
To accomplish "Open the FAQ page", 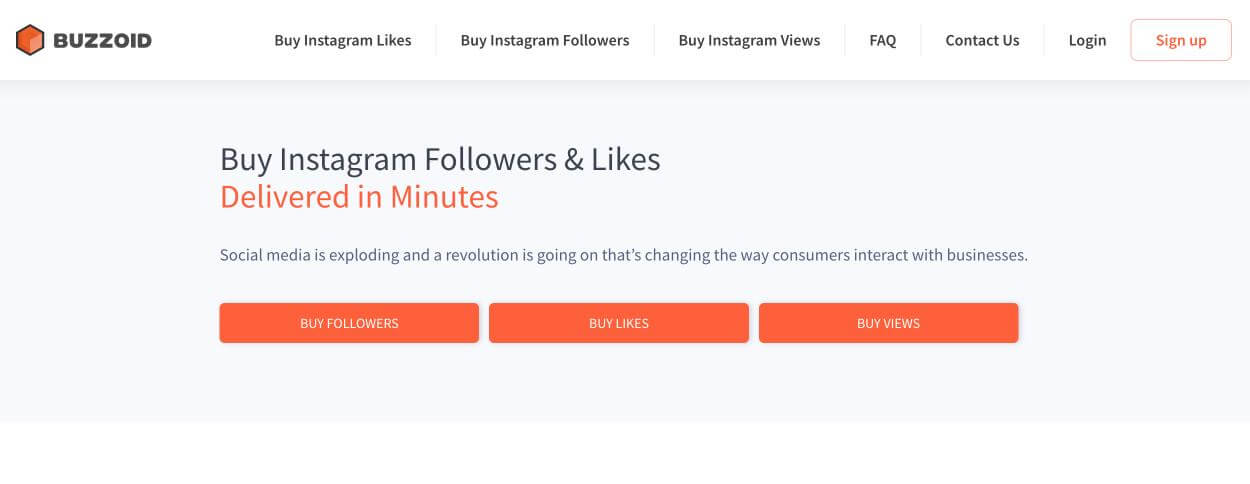I will pos(883,40).
